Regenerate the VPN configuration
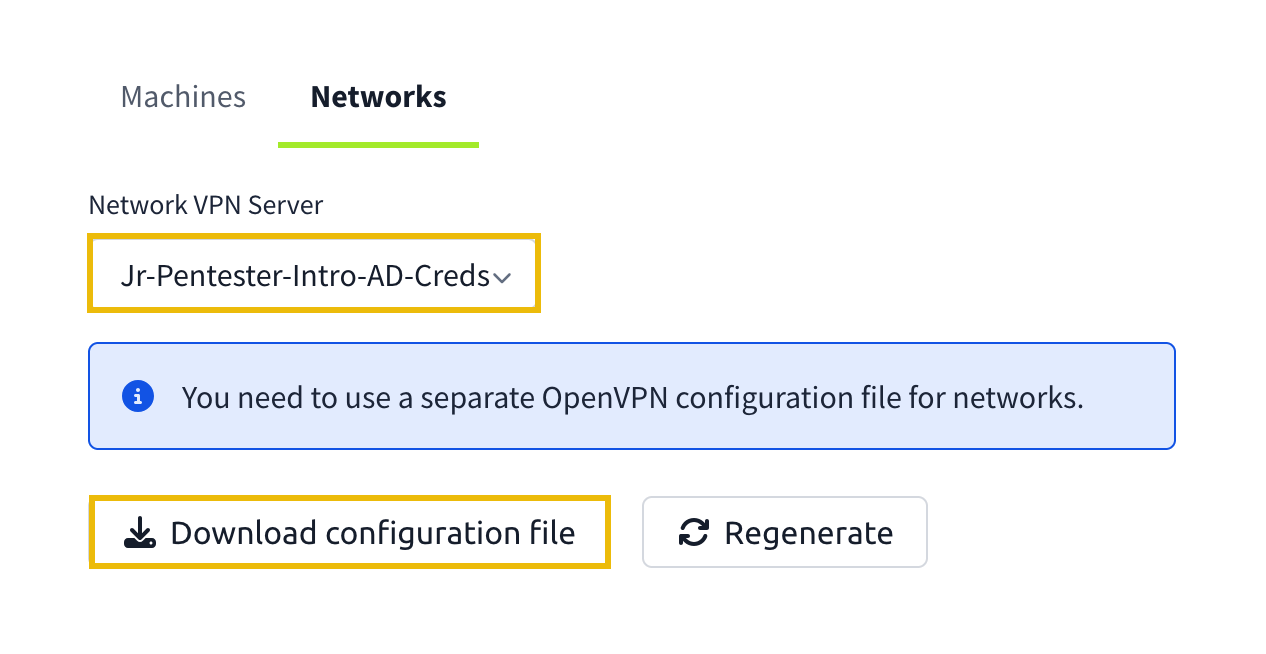 click(785, 532)
